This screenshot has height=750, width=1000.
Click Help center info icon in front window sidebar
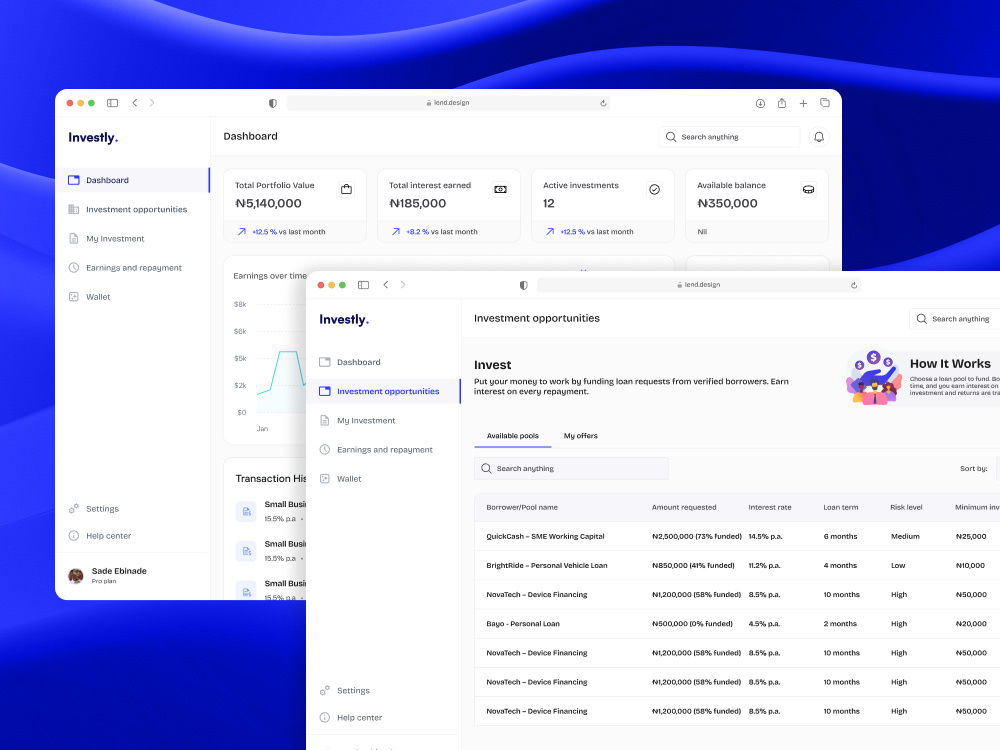point(325,717)
